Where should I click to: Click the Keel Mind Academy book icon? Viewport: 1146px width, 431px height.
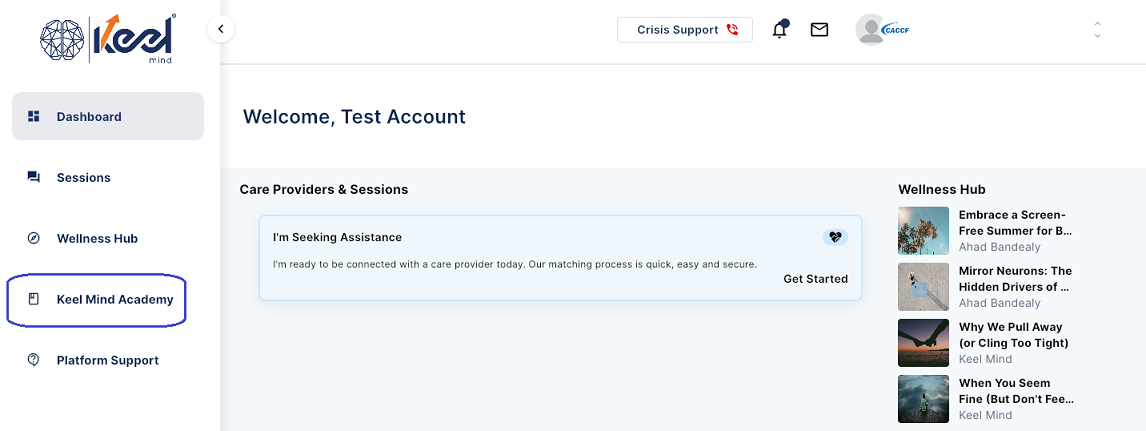[34, 299]
